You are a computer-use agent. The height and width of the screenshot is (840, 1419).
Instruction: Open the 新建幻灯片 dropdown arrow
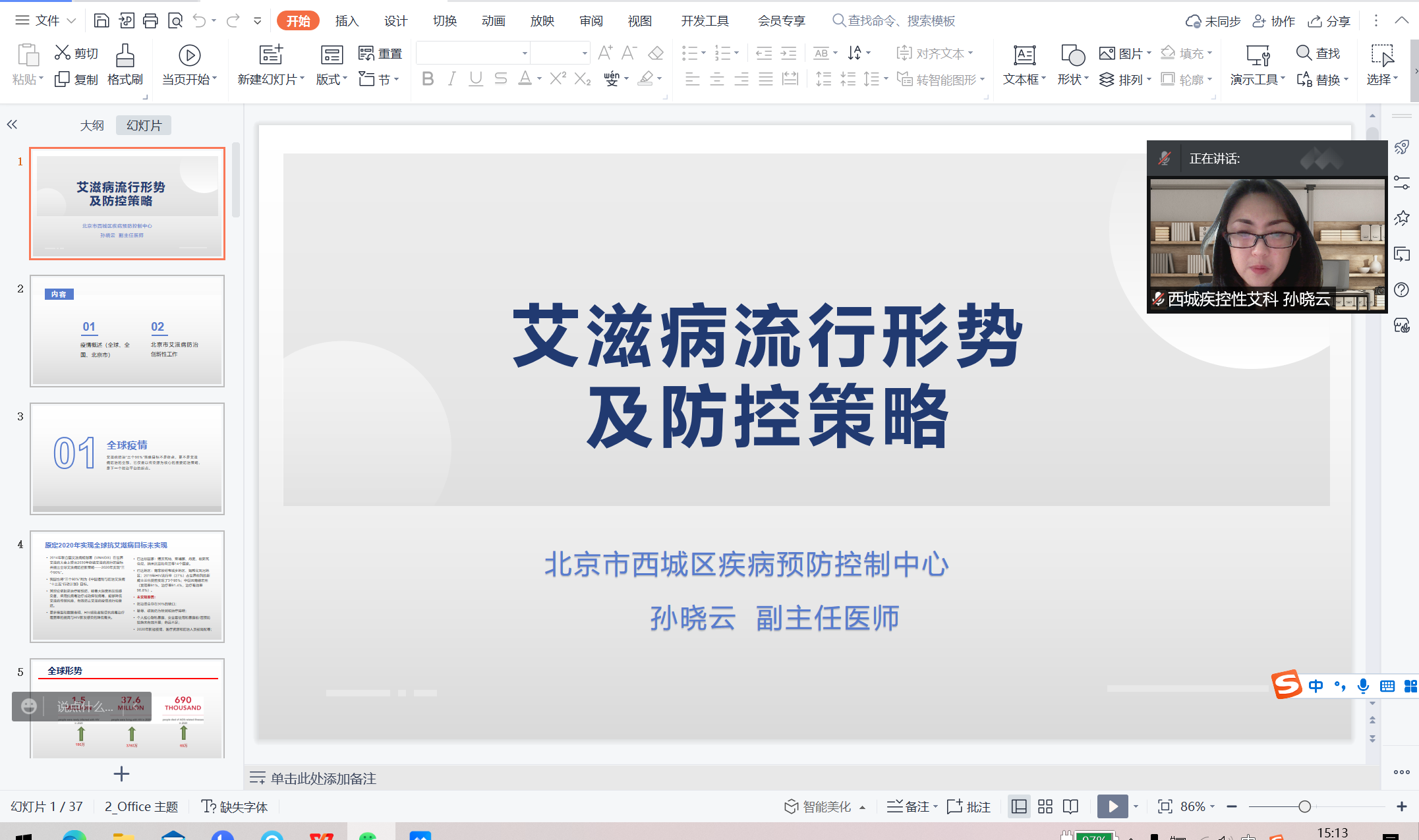(303, 79)
